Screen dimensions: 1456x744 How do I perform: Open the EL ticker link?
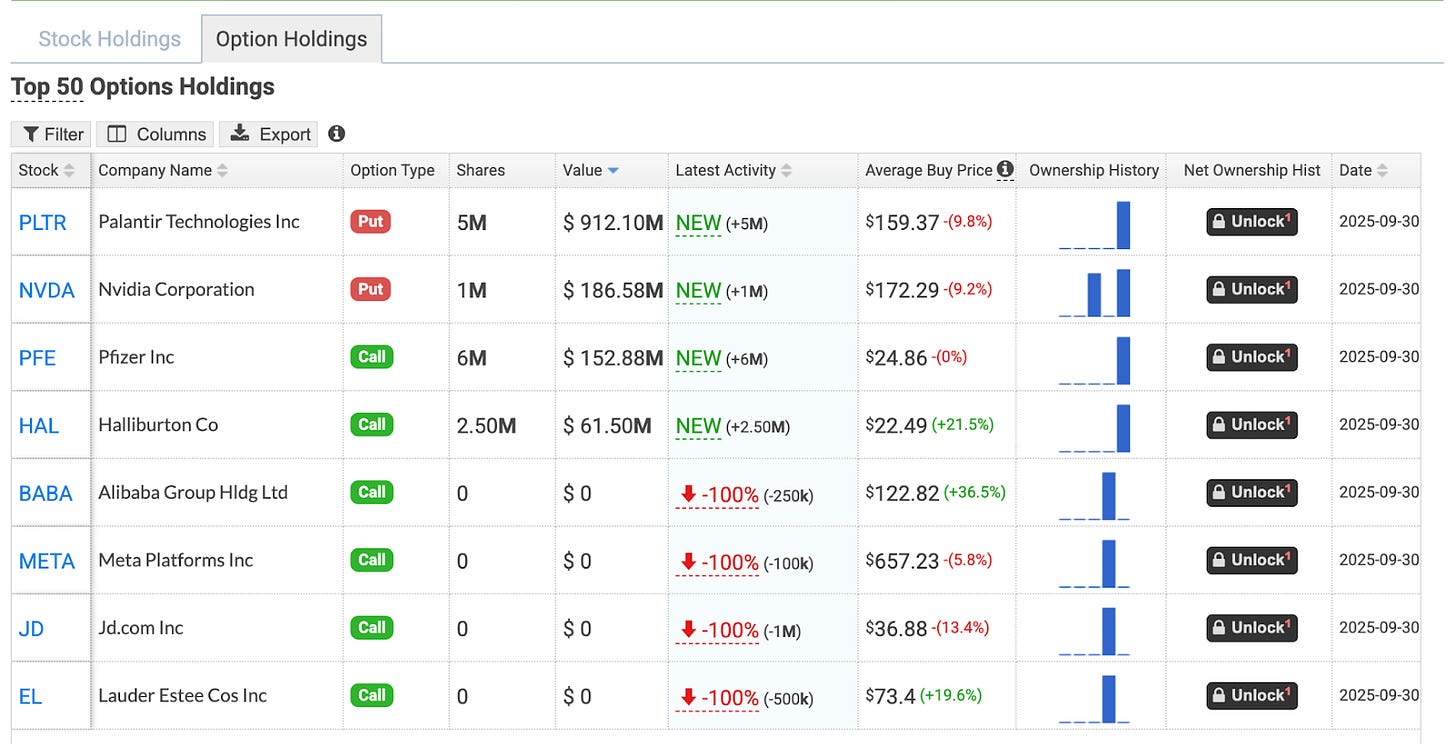31,696
